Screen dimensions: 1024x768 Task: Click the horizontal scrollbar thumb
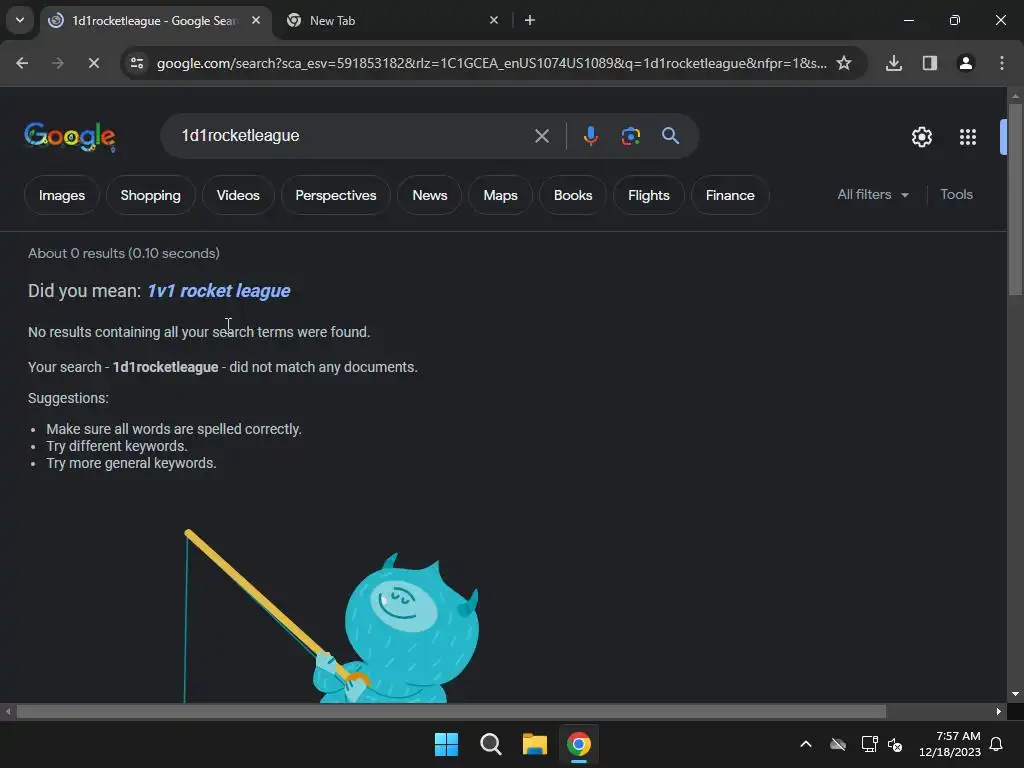point(451,711)
